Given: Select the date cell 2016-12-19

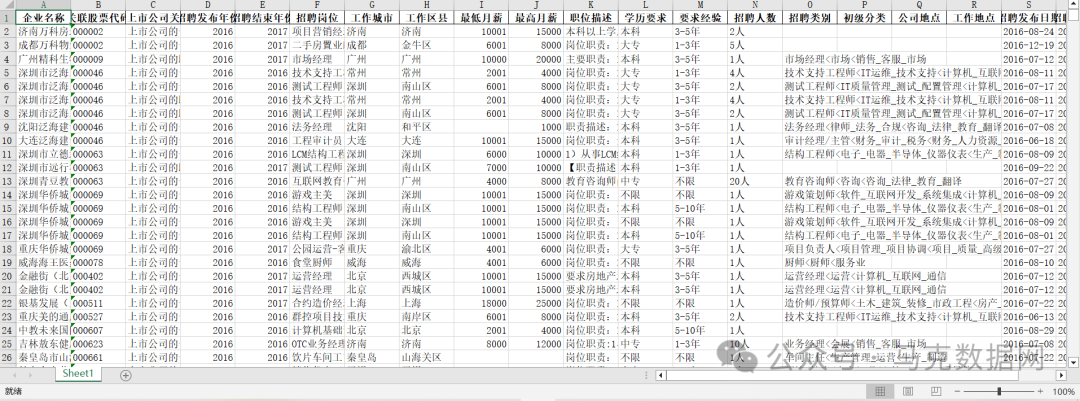Looking at the screenshot, I should tap(1028, 45).
